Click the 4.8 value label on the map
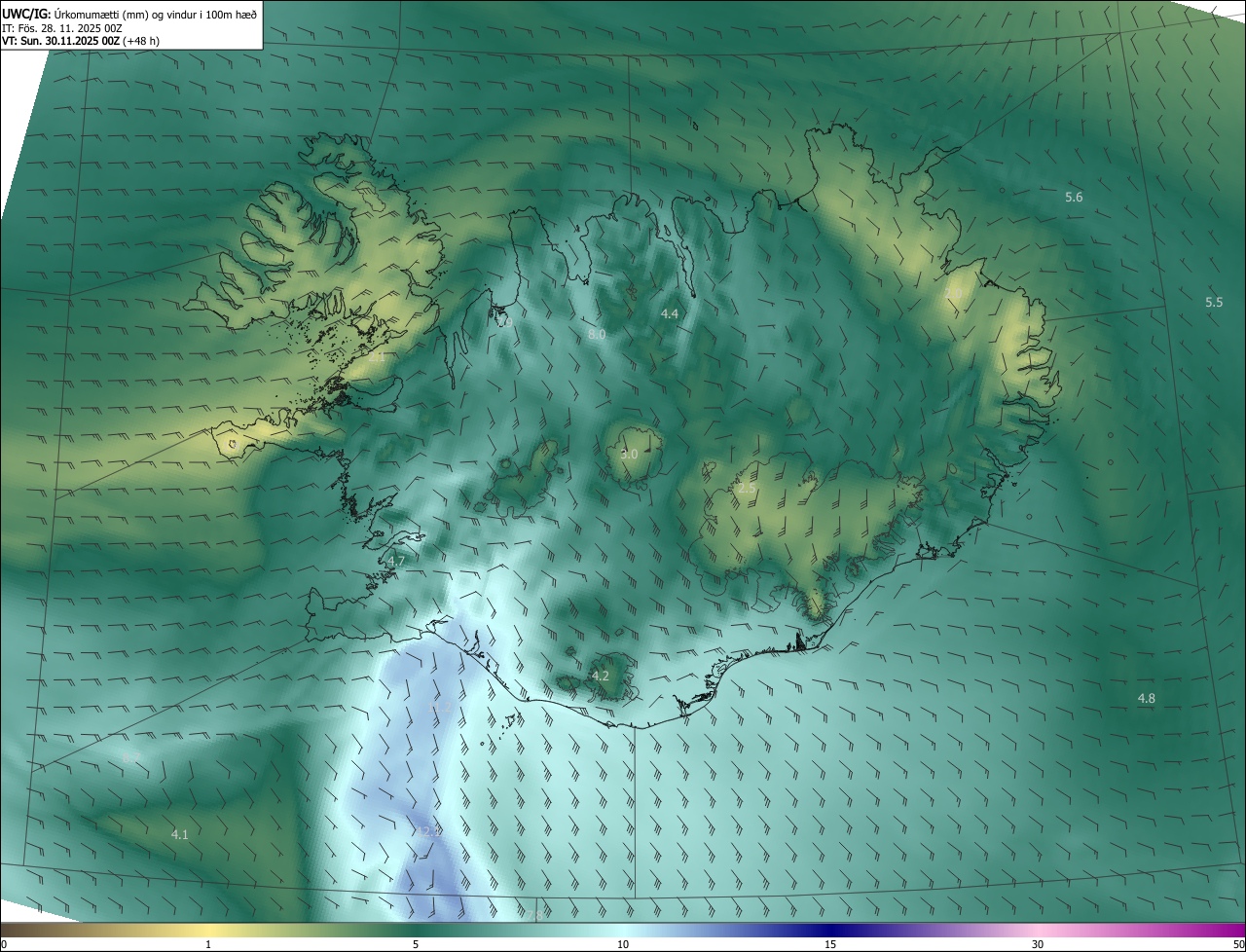Screen dimensions: 1246x952 [x=1147, y=698]
